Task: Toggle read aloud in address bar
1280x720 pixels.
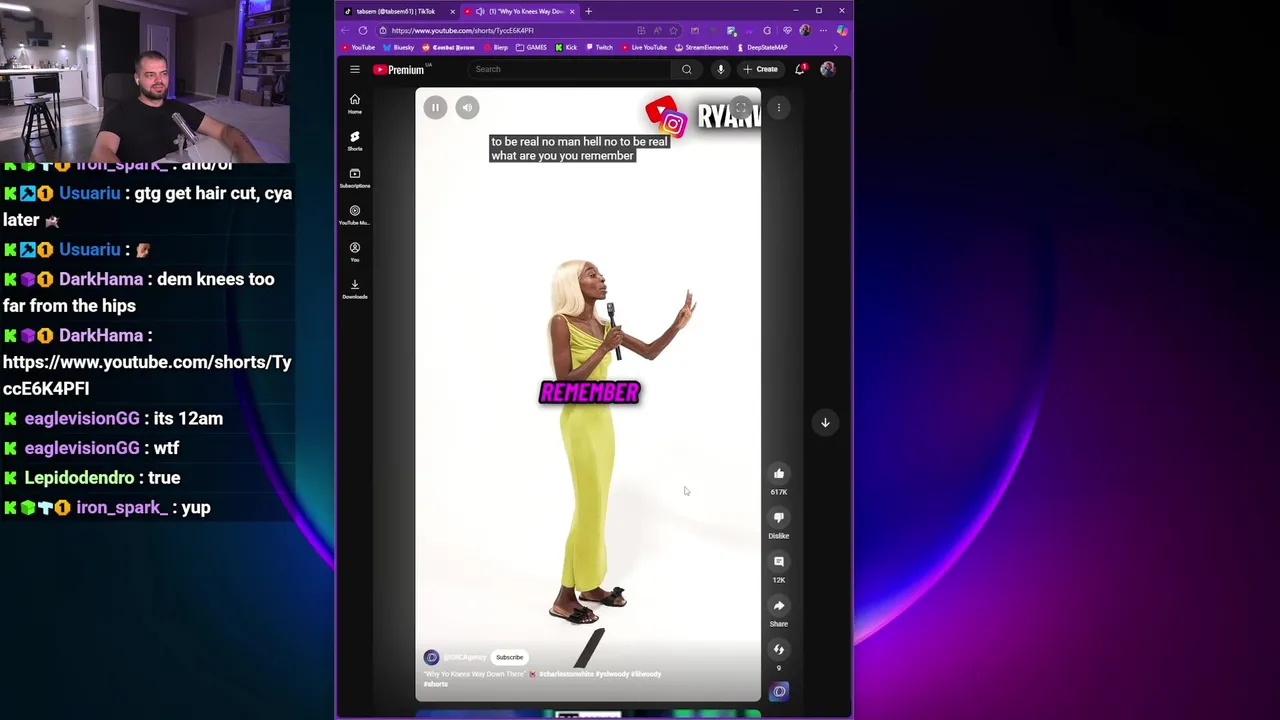Action: 657,30
